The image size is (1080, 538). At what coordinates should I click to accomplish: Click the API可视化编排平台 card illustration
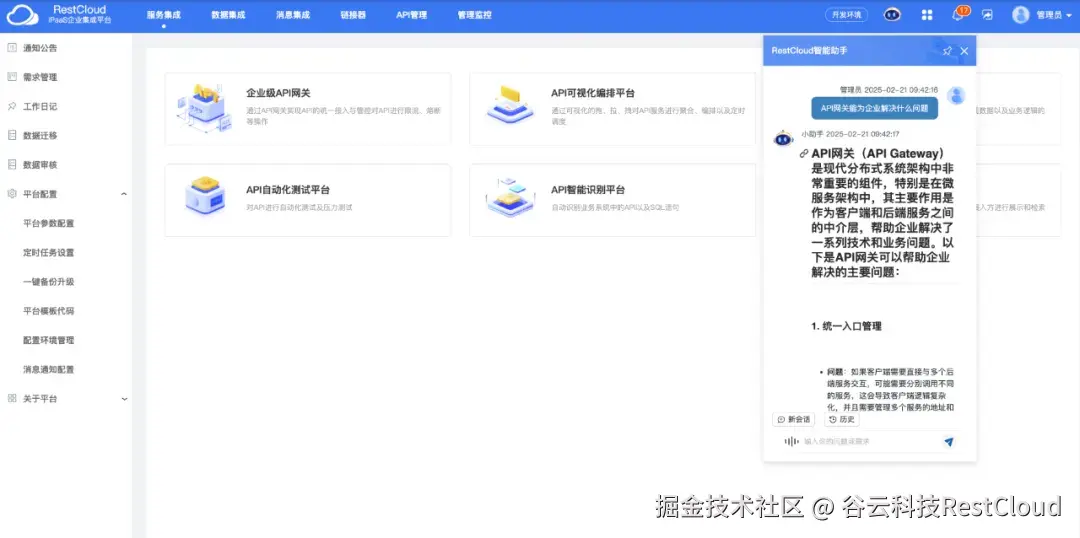[510, 105]
